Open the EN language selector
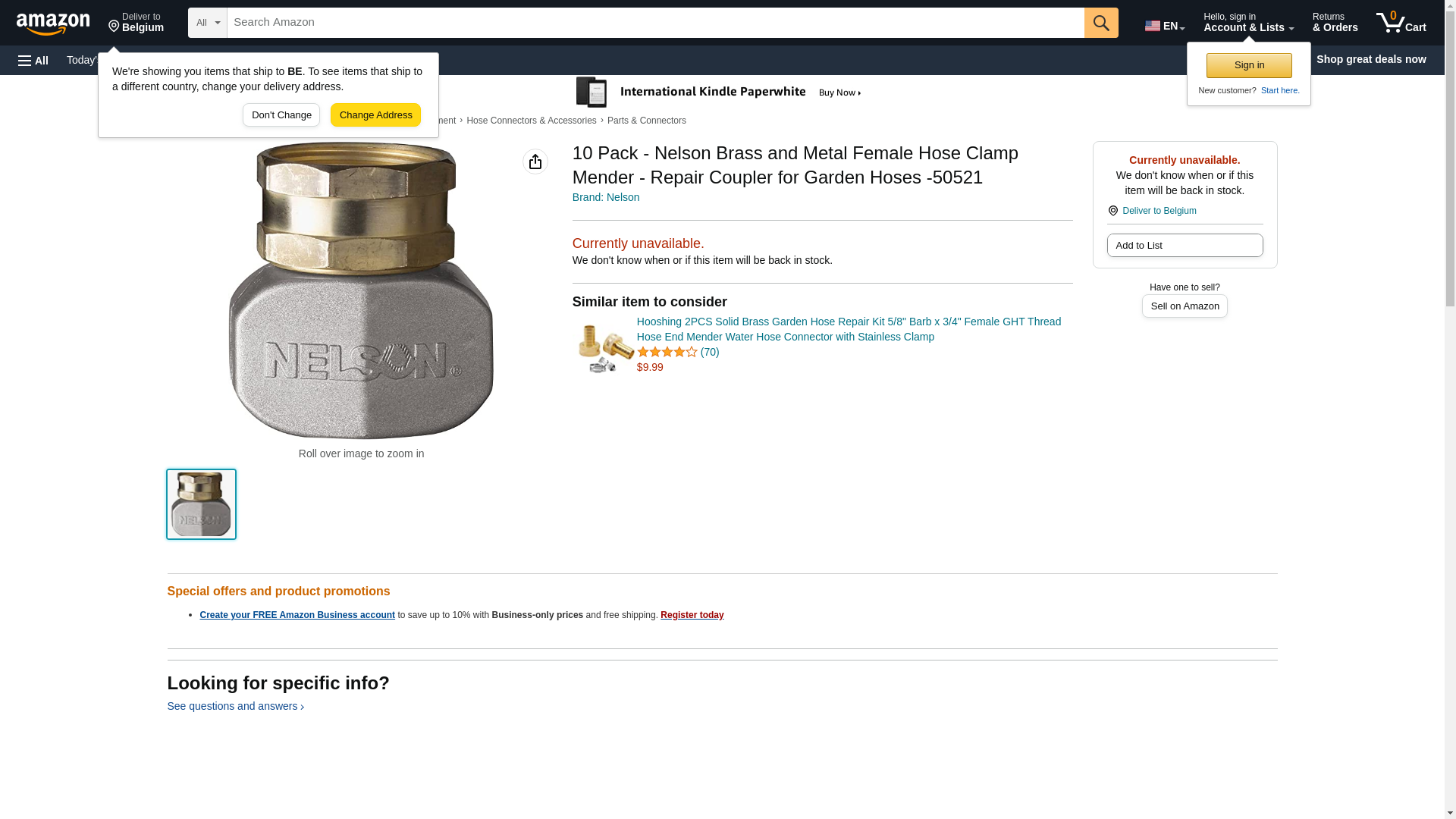1456x819 pixels. [x=1165, y=26]
